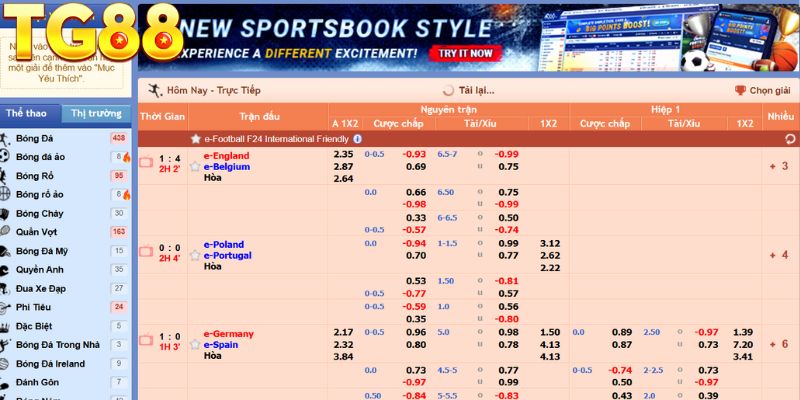Image resolution: width=800 pixels, height=400 pixels.
Task: Click the Bóng Đá Ireland ball icon
Action: (5, 364)
